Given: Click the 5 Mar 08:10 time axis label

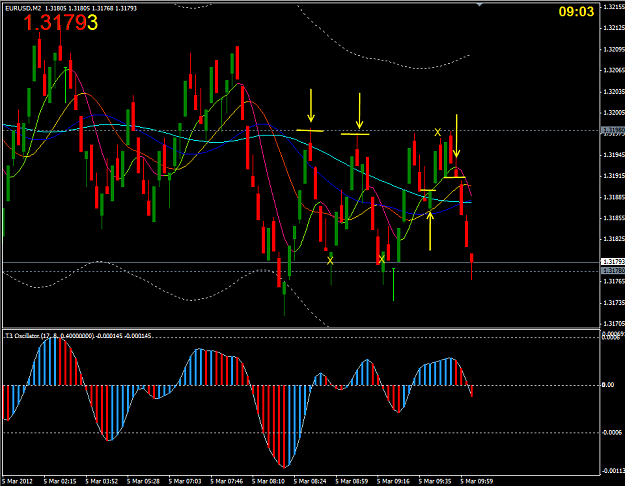Looking at the screenshot, I should pos(268,481).
